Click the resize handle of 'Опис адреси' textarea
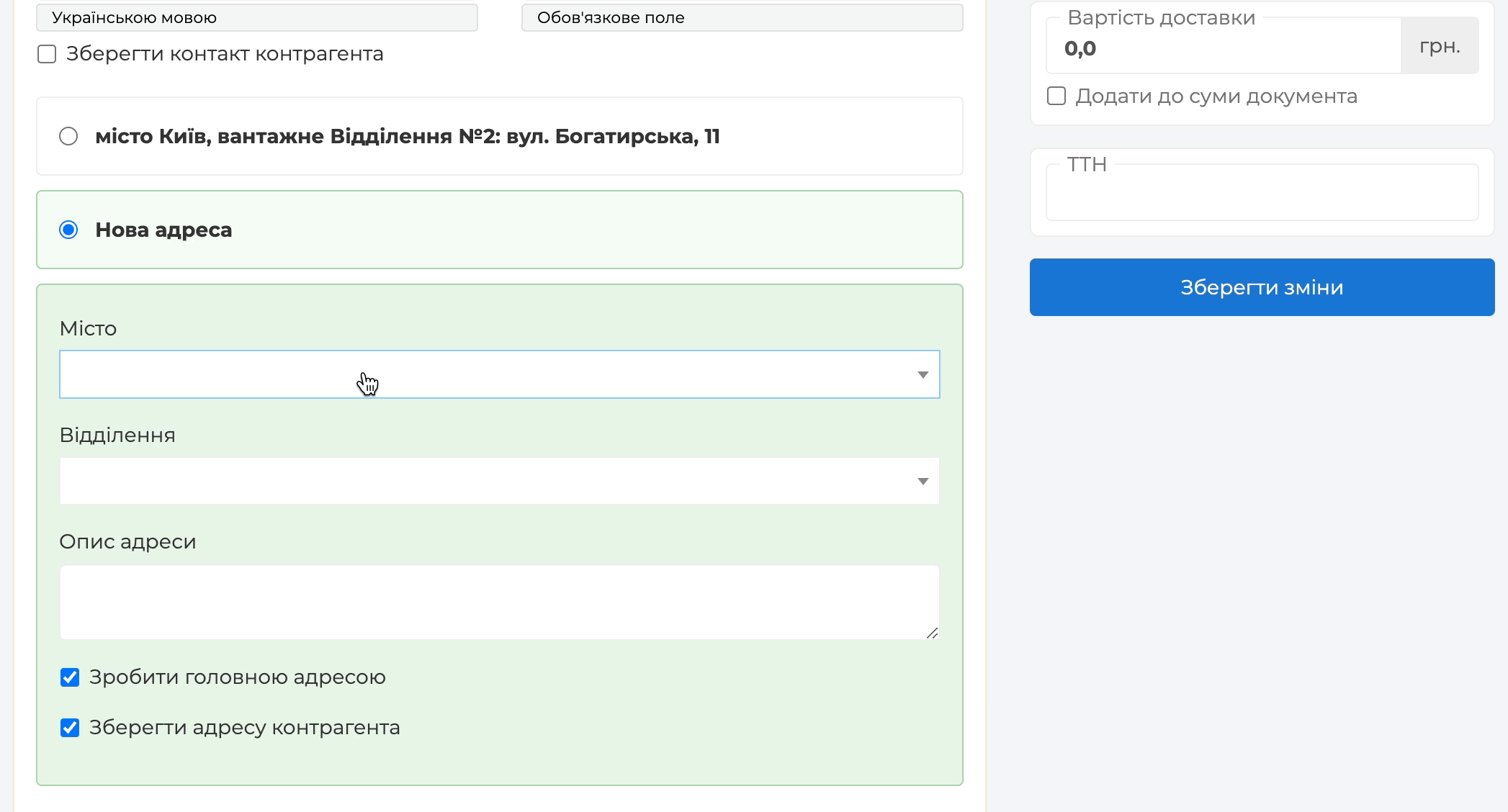Viewport: 1508px width, 812px height. (x=932, y=633)
